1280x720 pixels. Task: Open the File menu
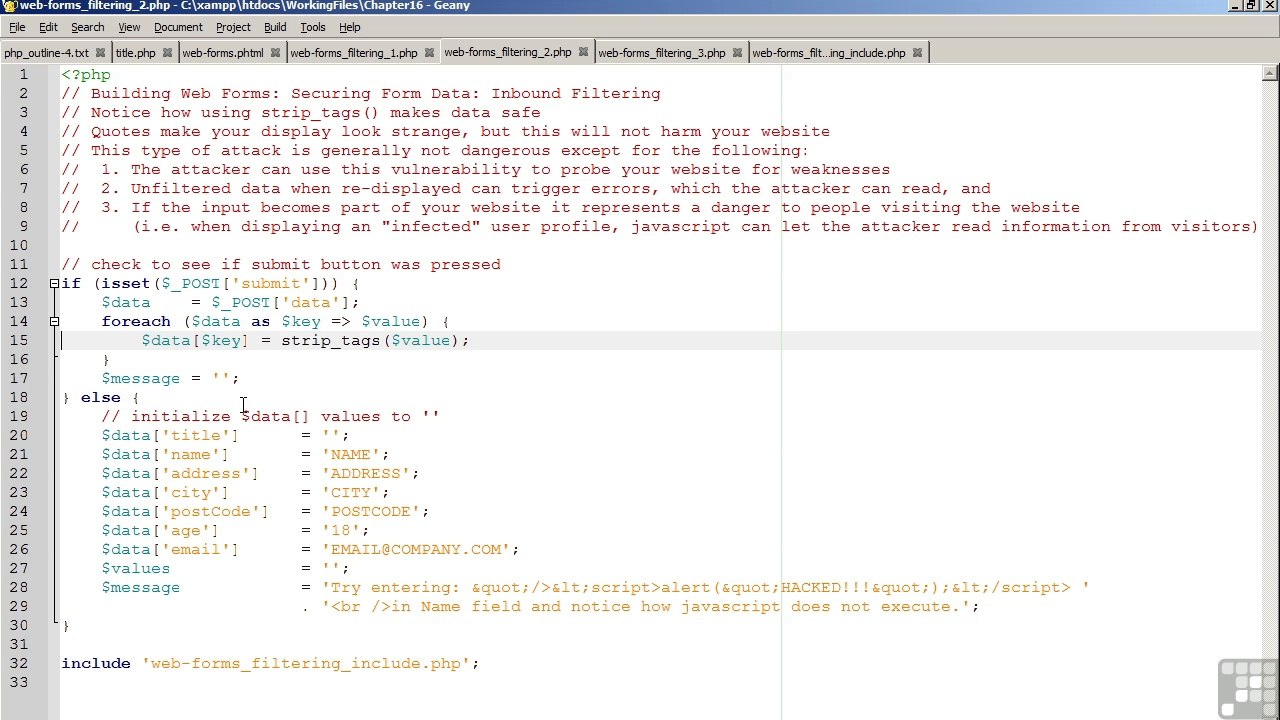tap(17, 27)
